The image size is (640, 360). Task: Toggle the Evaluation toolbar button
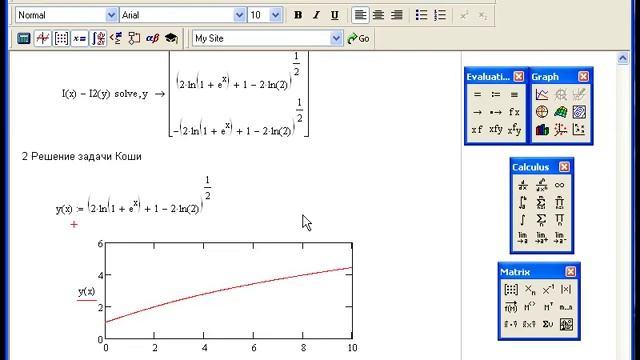pyautogui.click(x=80, y=38)
